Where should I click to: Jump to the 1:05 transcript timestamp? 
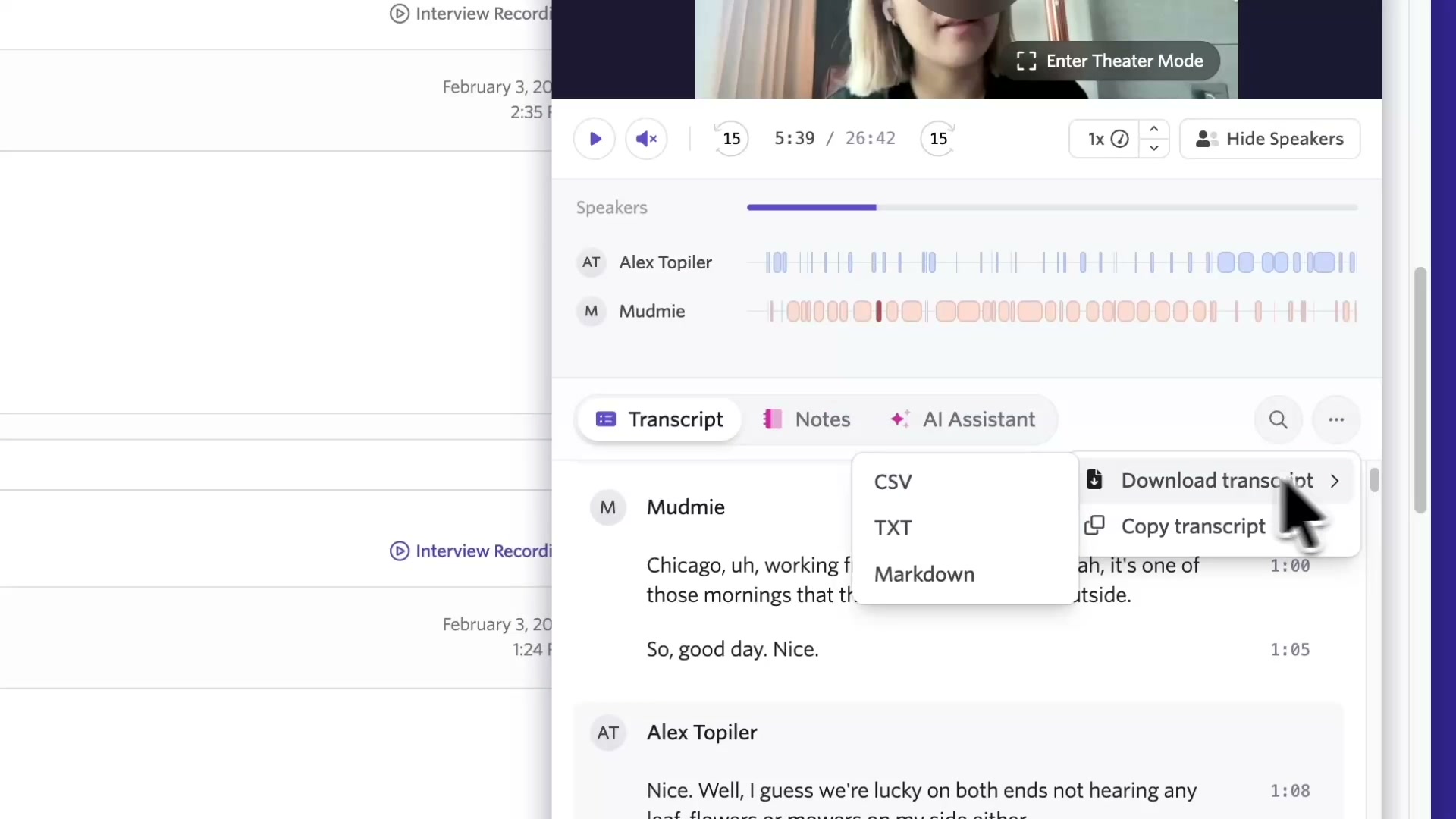point(1290,650)
